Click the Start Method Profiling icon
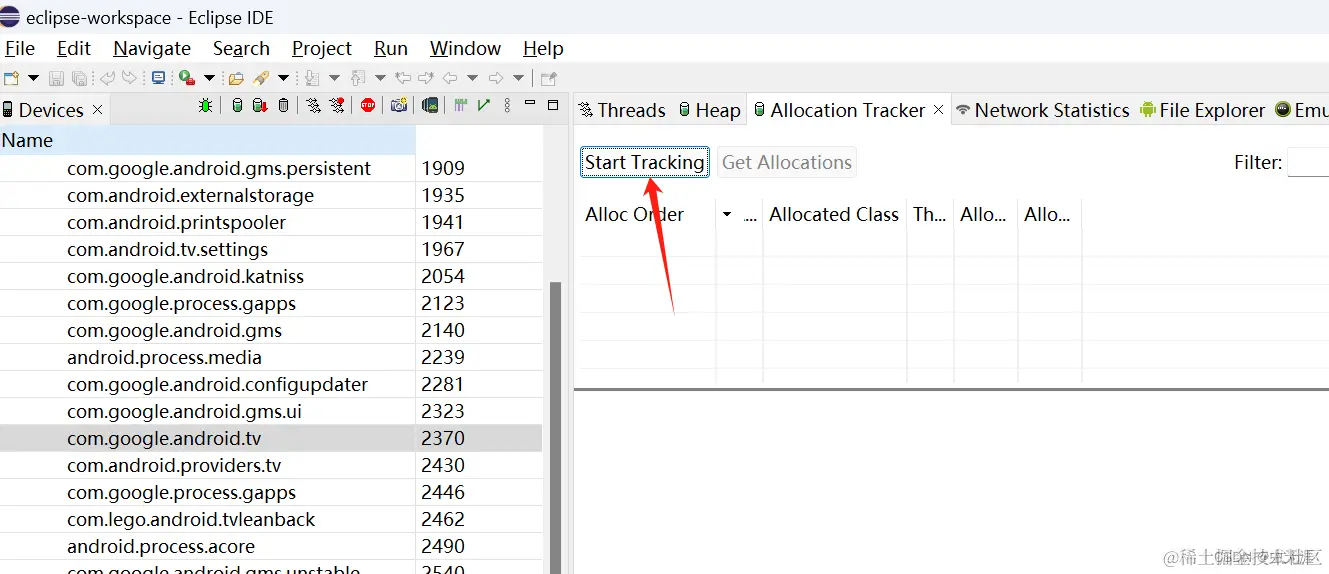This screenshot has height=574, width=1329. tap(337, 105)
